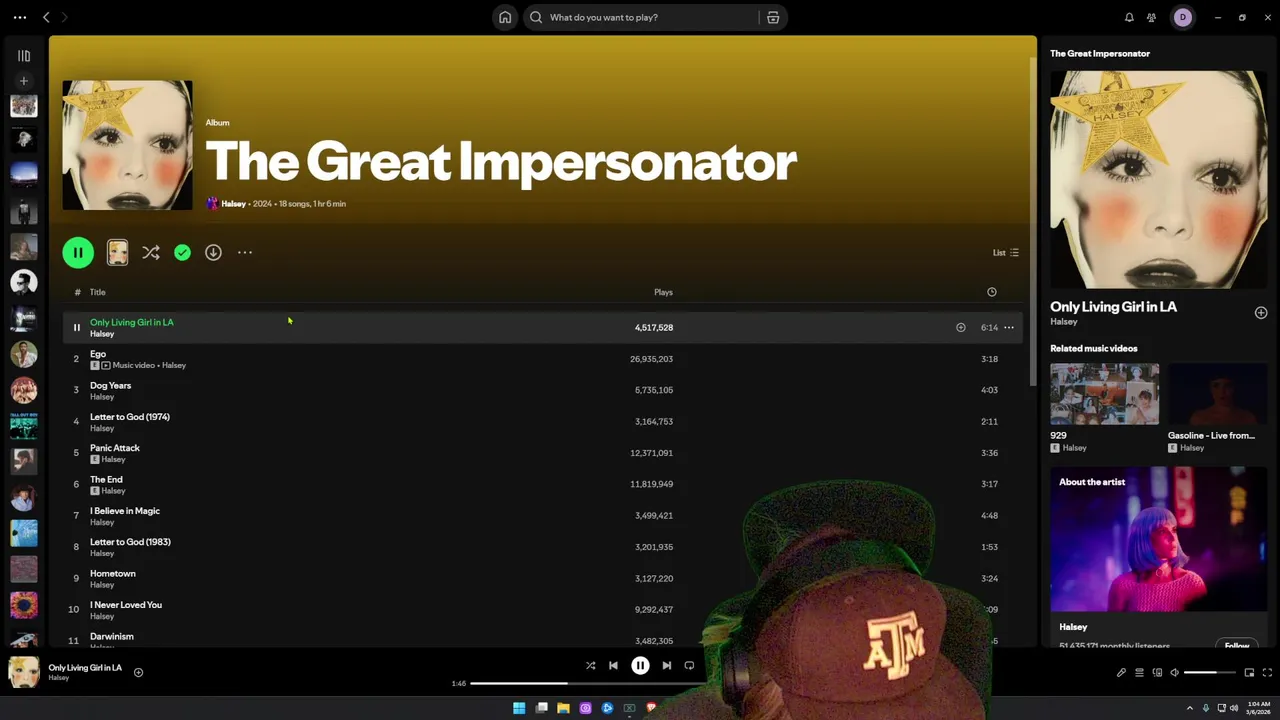Pause icon on Only Living Girl in LA row

click(x=76, y=327)
